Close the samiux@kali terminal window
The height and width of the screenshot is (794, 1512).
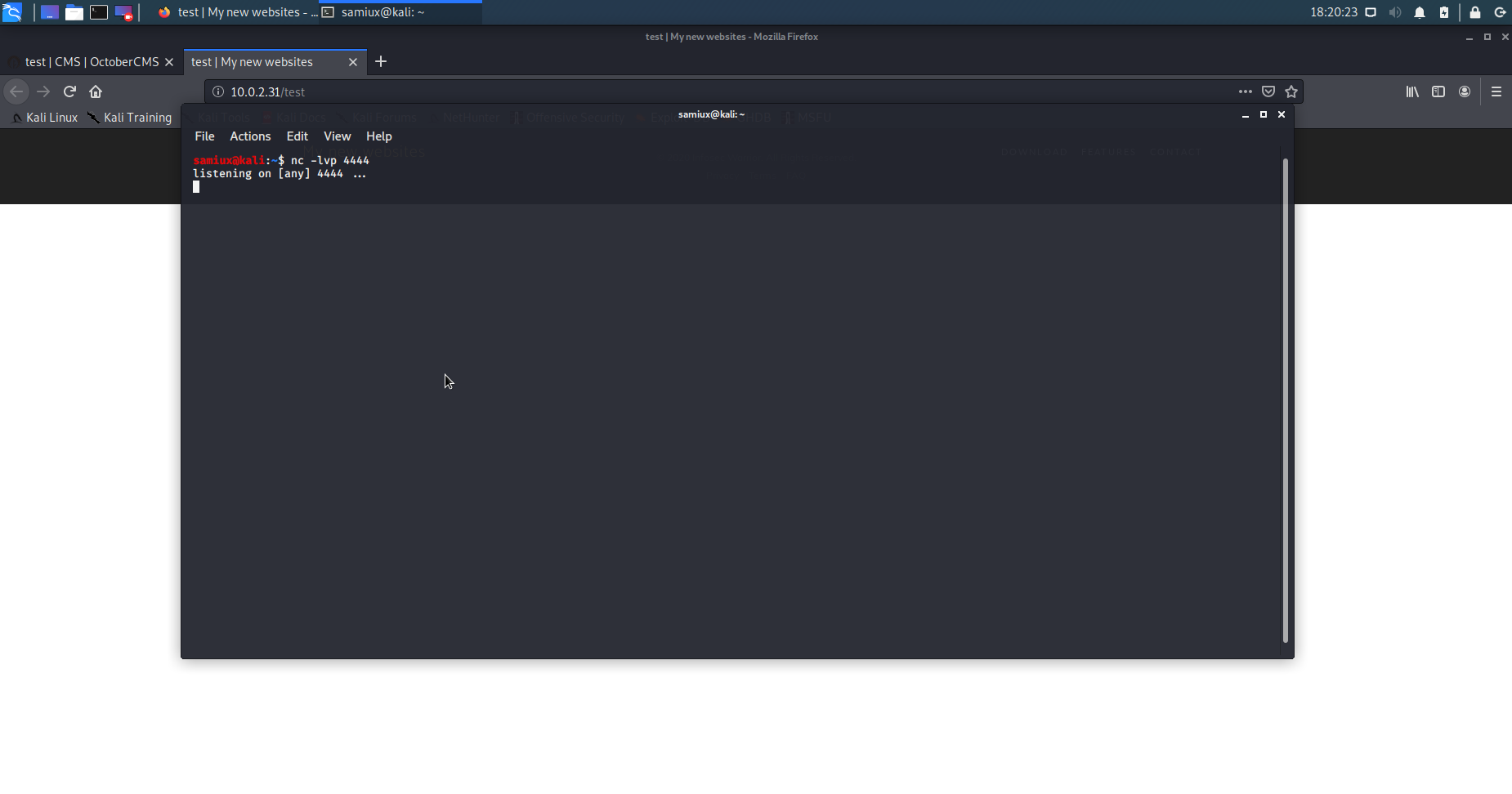[x=1282, y=115]
